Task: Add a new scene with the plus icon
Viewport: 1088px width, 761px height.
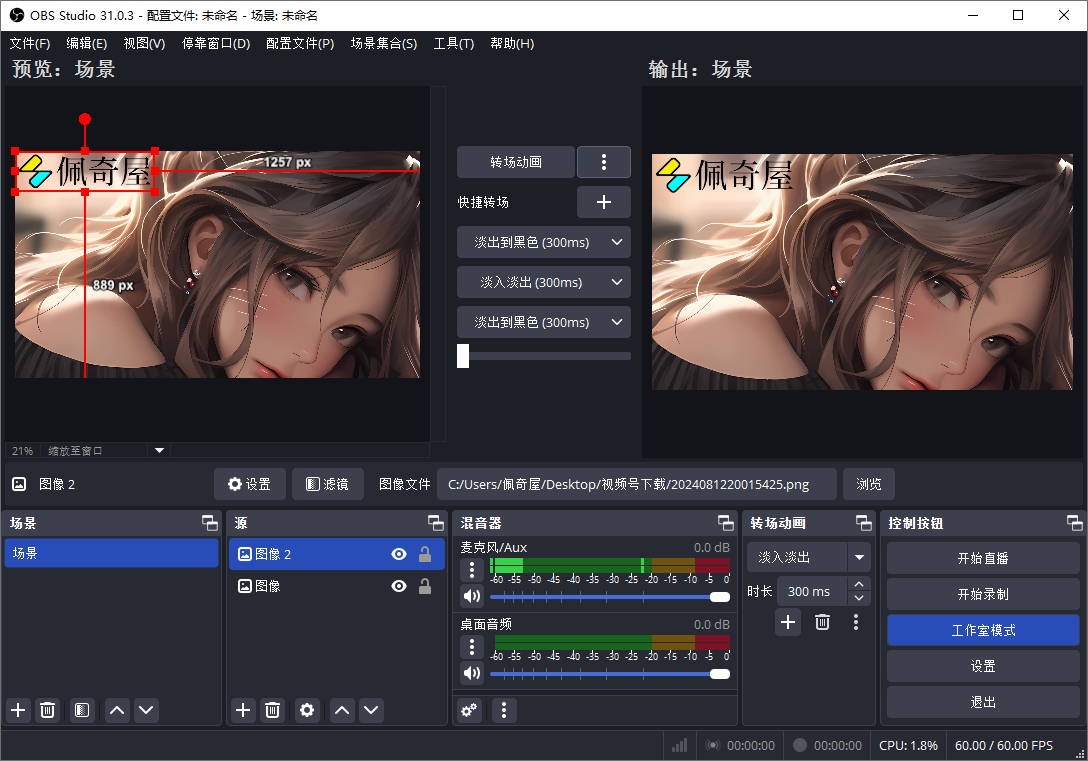Action: click(19, 710)
